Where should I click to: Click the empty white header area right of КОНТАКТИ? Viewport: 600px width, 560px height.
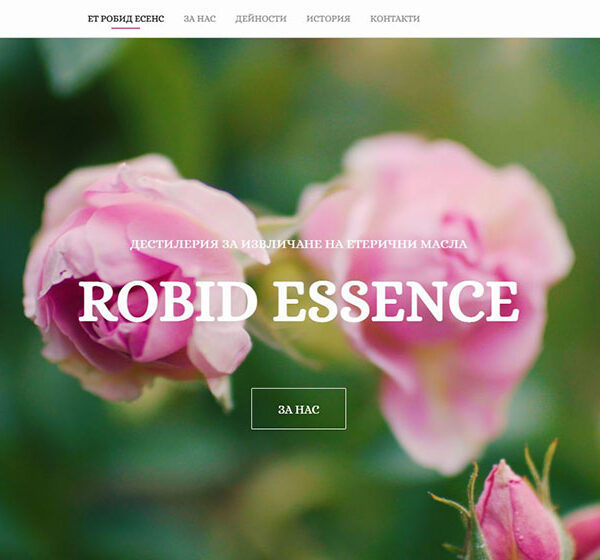(509, 18)
